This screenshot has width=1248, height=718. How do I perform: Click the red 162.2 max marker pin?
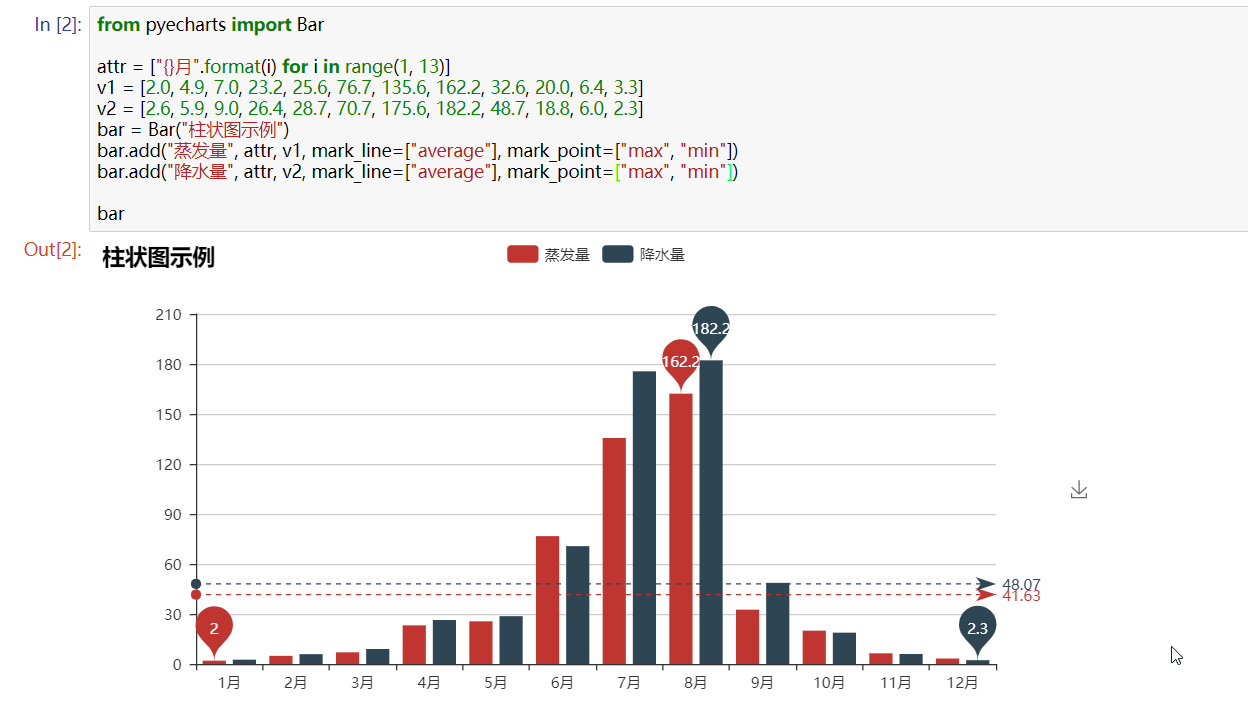(x=681, y=362)
